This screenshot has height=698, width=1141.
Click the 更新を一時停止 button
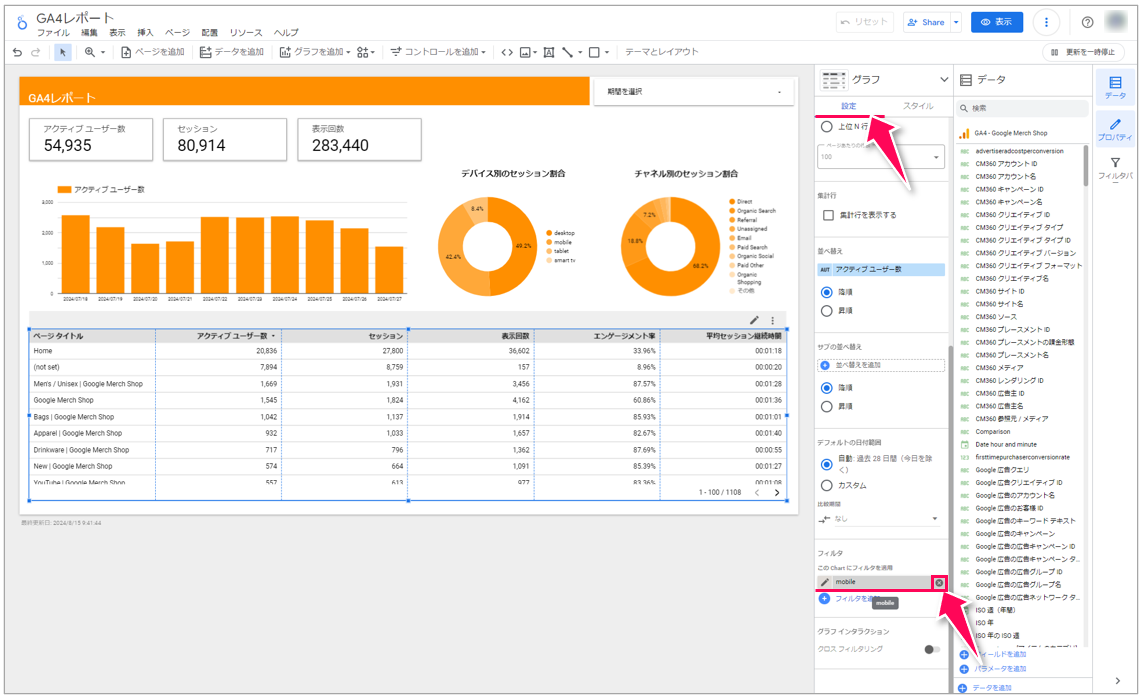1084,52
